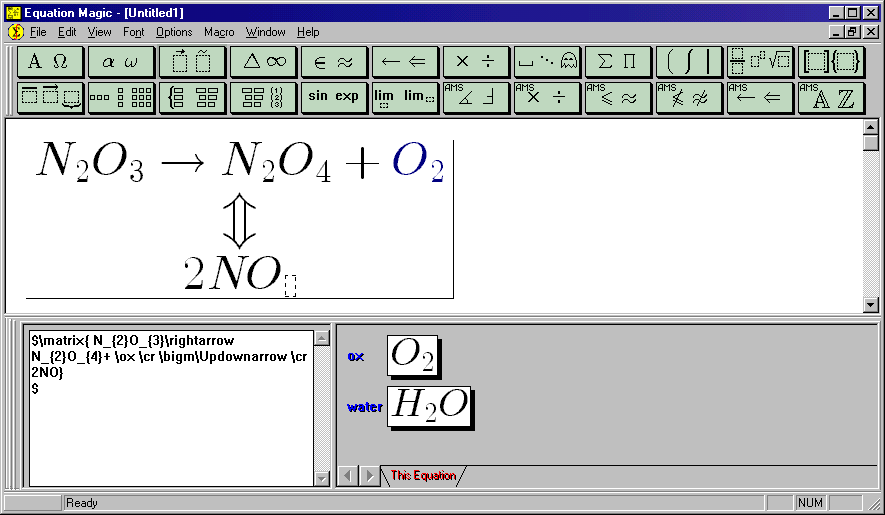The height and width of the screenshot is (515, 885).
Task: Open the AMS times divide operators palette
Action: 547,98
